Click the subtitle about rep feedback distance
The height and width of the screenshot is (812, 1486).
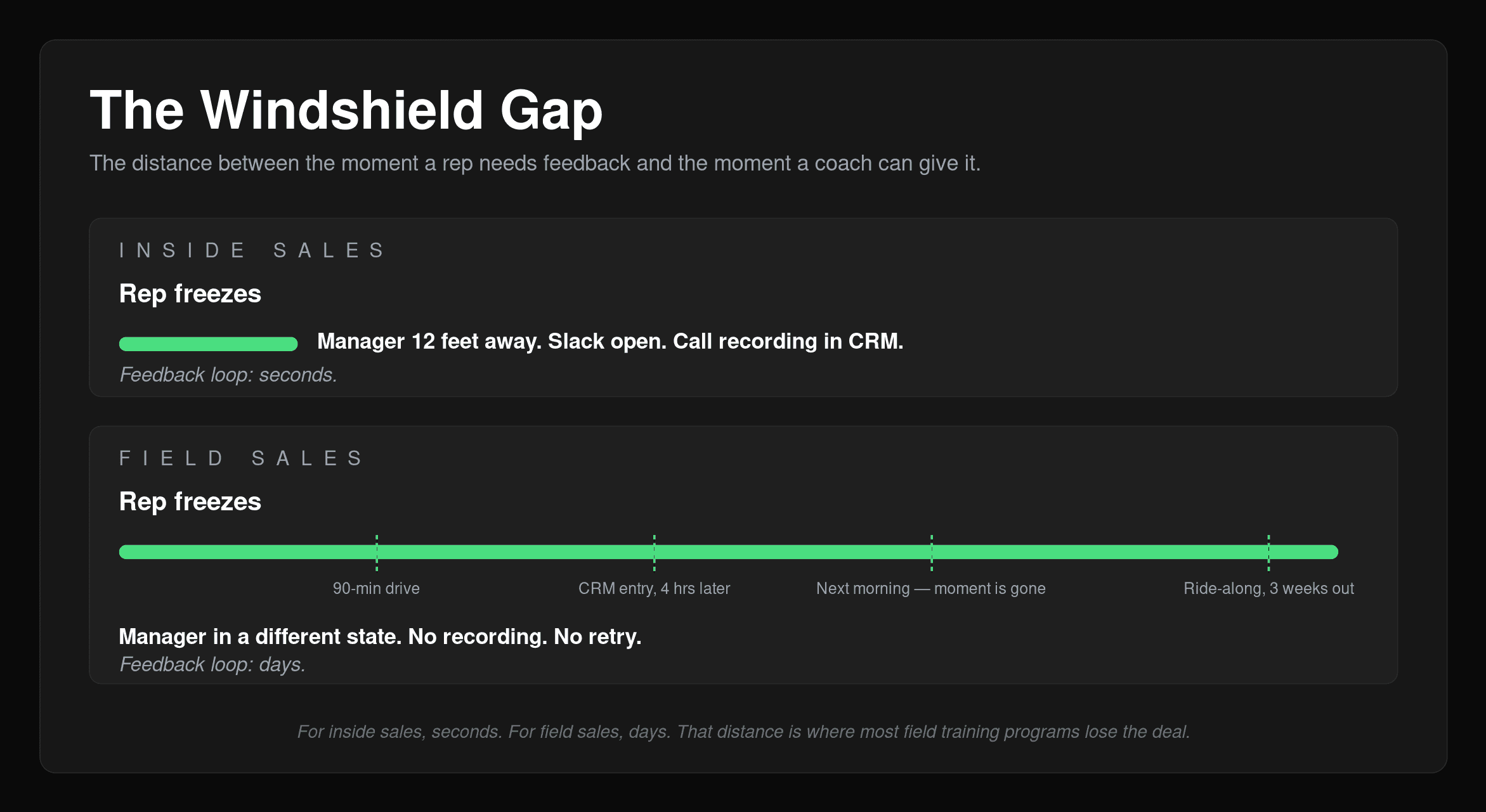click(535, 164)
